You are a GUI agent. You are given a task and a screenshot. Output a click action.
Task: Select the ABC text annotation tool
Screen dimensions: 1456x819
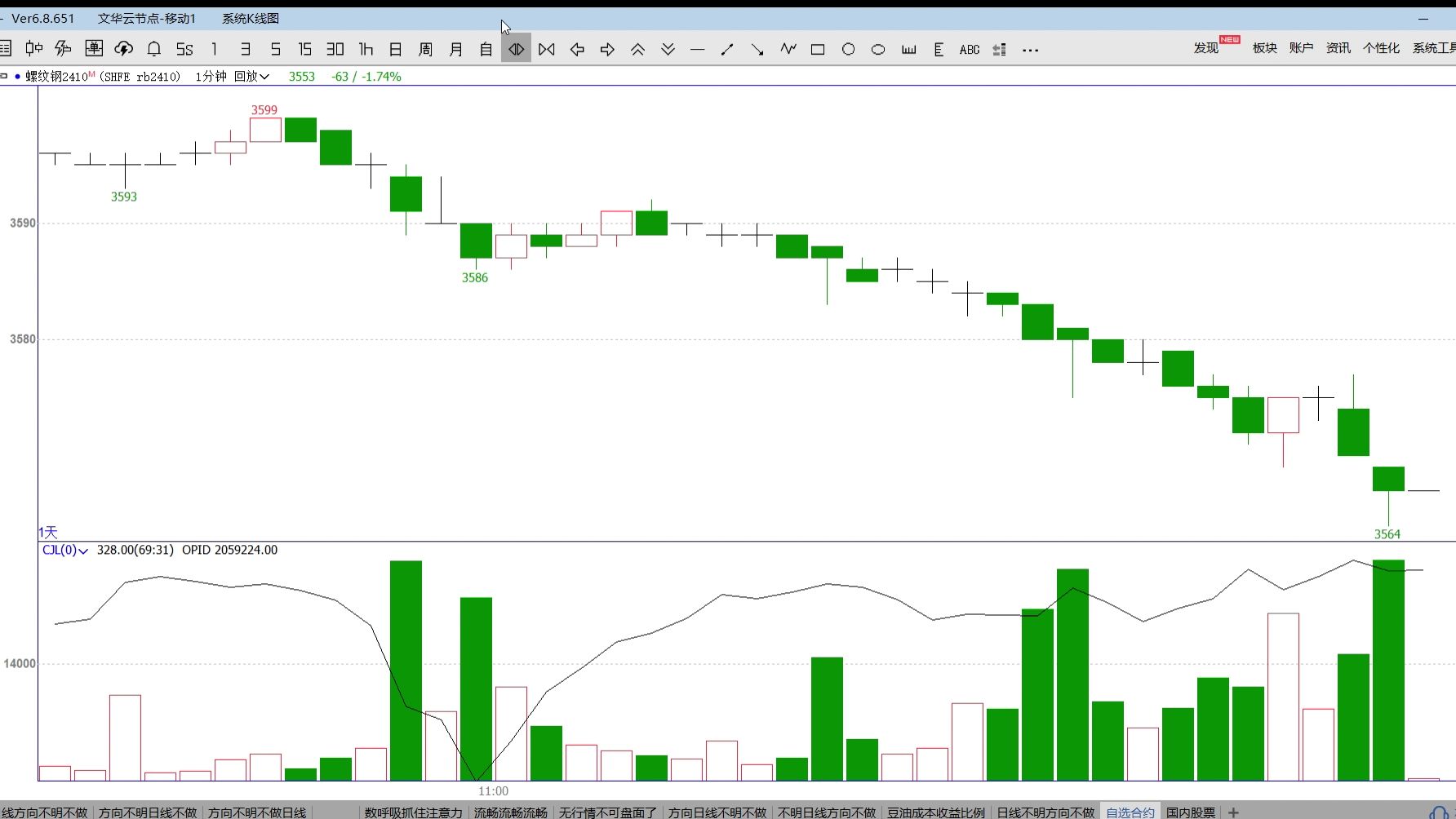coord(969,50)
